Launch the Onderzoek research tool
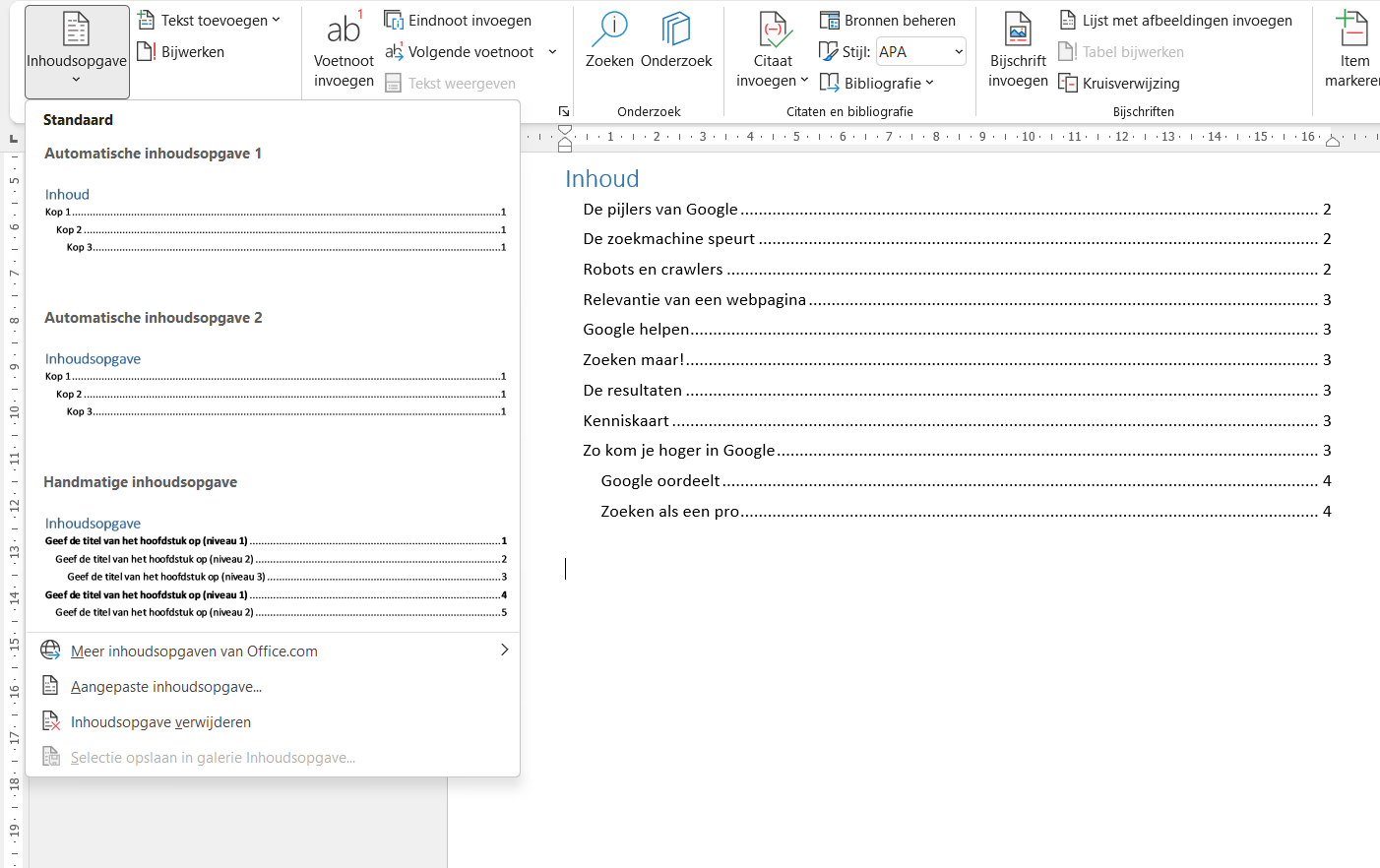 point(676,44)
